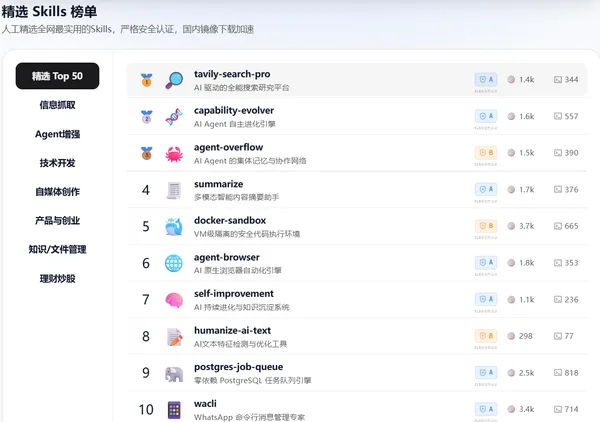600x422 pixels.
Task: Open the agent-browser skill title
Action: click(x=227, y=257)
